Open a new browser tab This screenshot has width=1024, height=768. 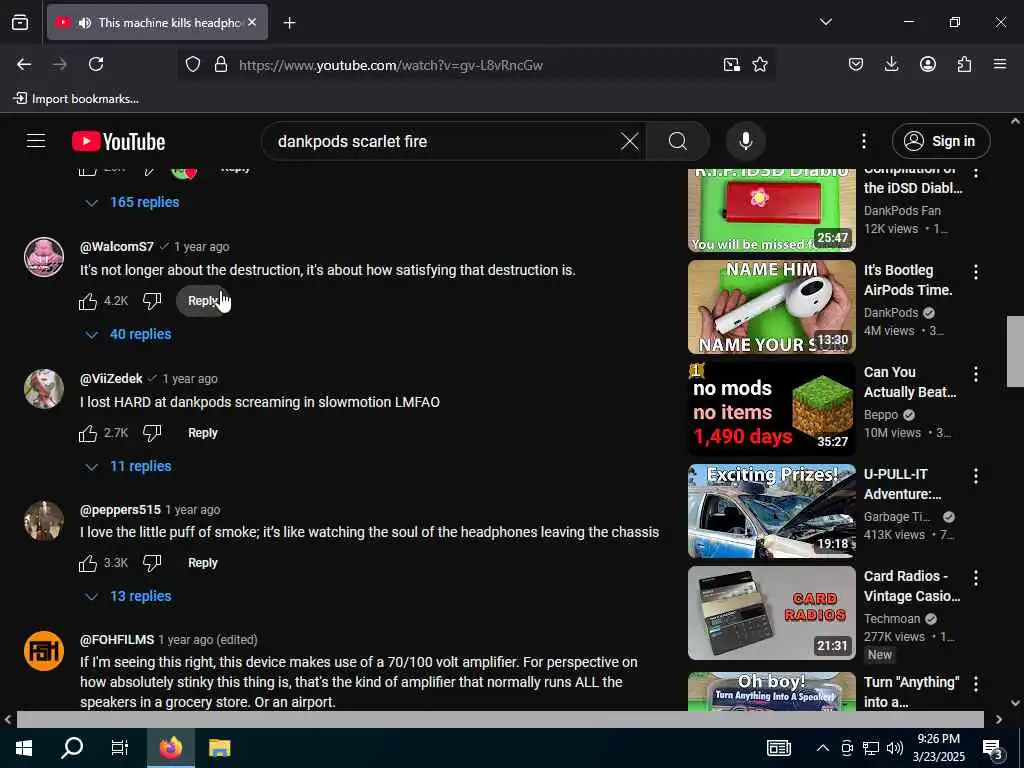[x=289, y=23]
